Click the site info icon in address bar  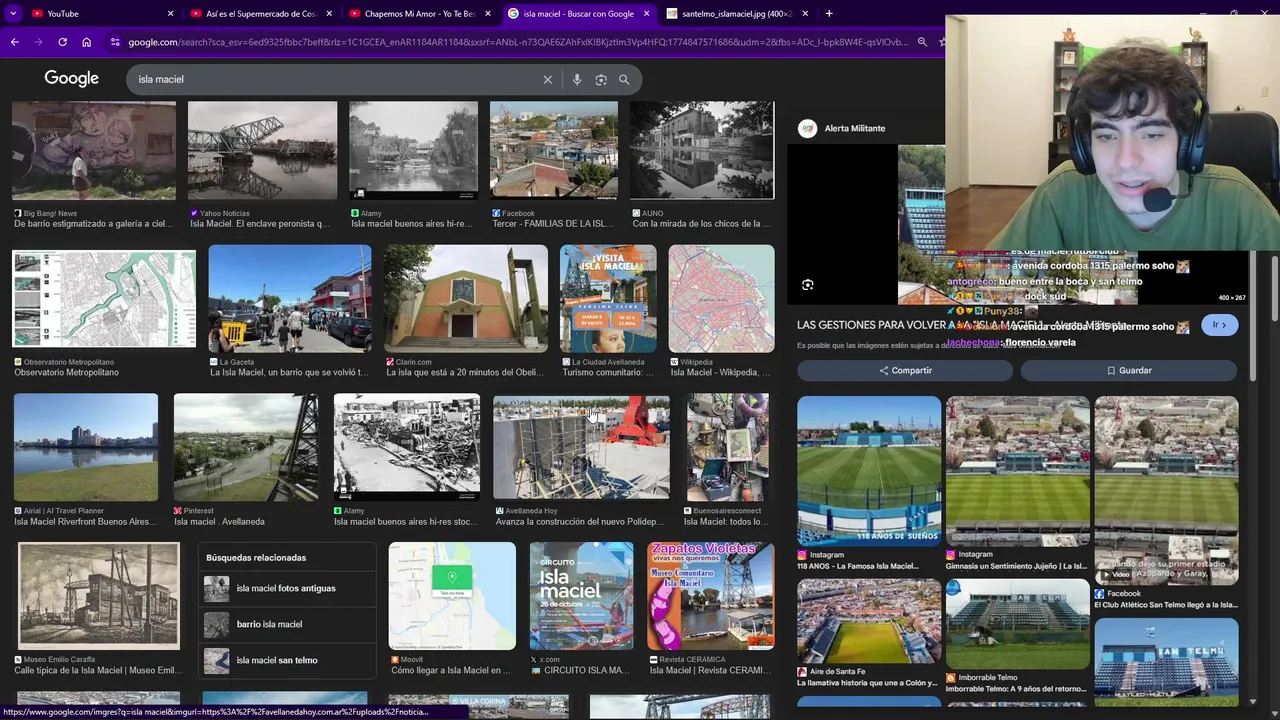pos(115,42)
